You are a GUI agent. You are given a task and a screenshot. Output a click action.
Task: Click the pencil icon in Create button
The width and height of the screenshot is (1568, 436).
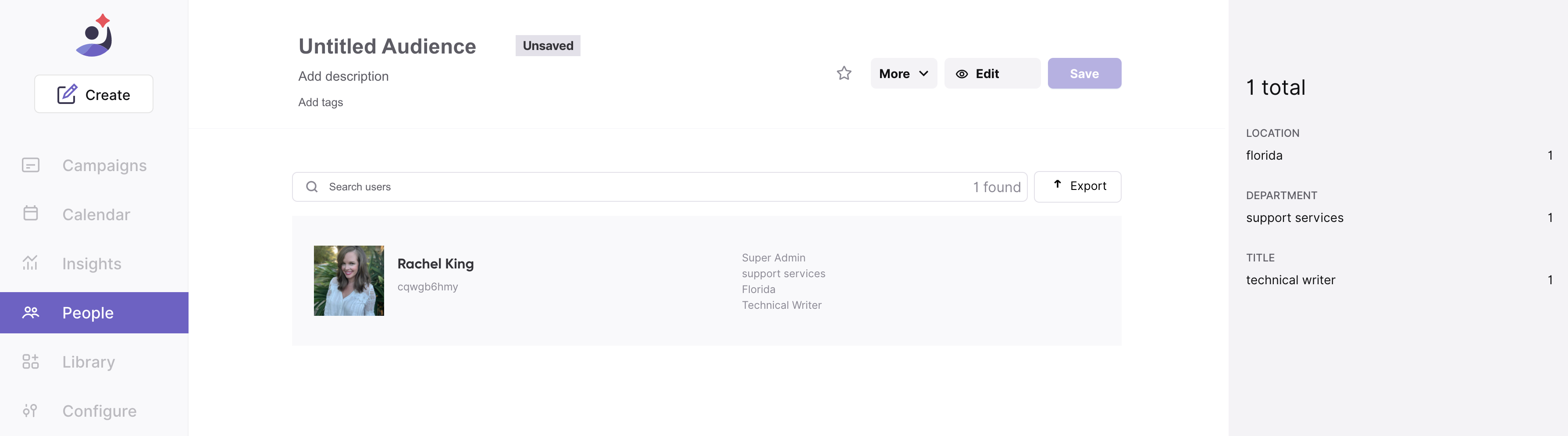tap(67, 94)
